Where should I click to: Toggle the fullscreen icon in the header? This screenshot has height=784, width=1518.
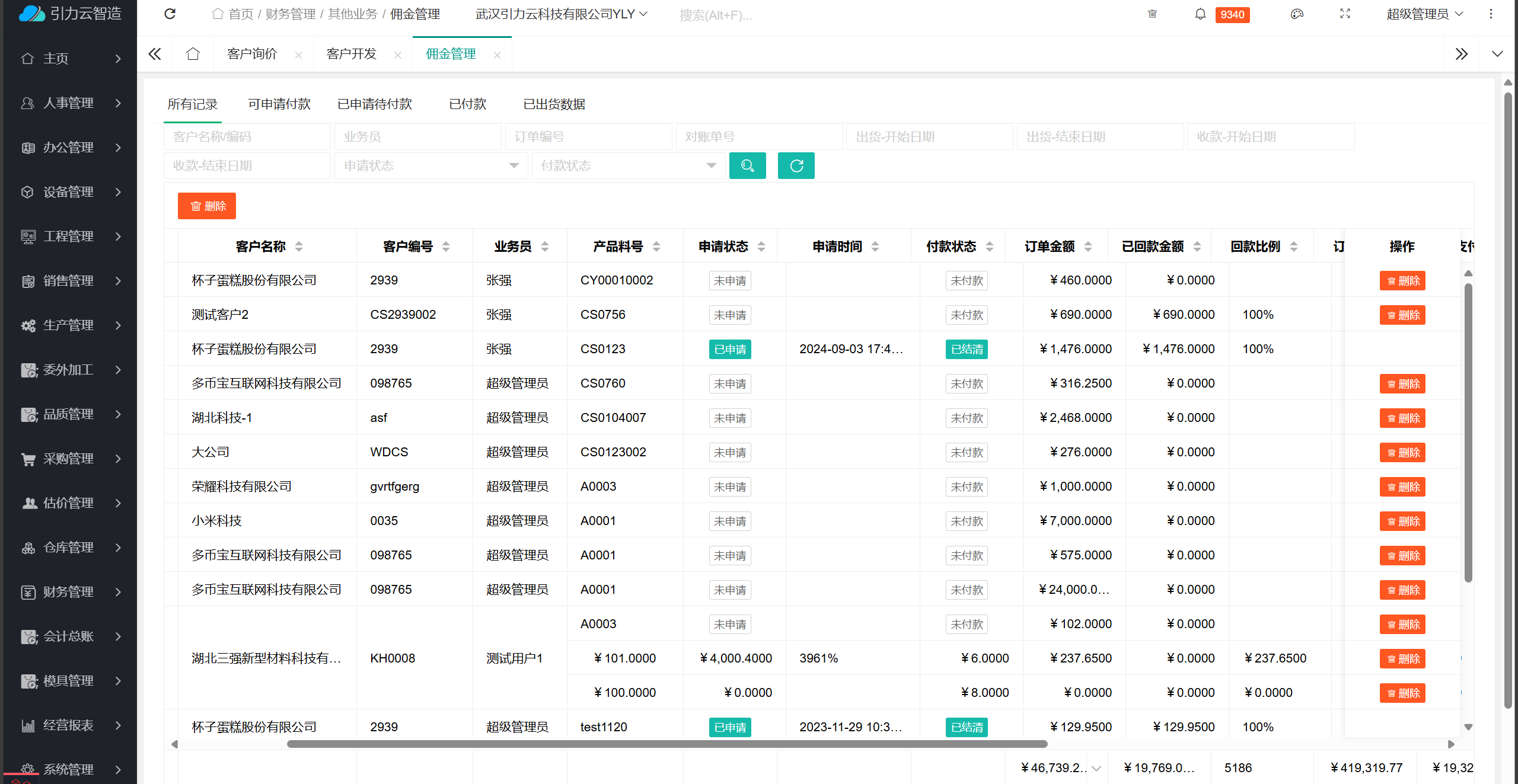[1345, 14]
